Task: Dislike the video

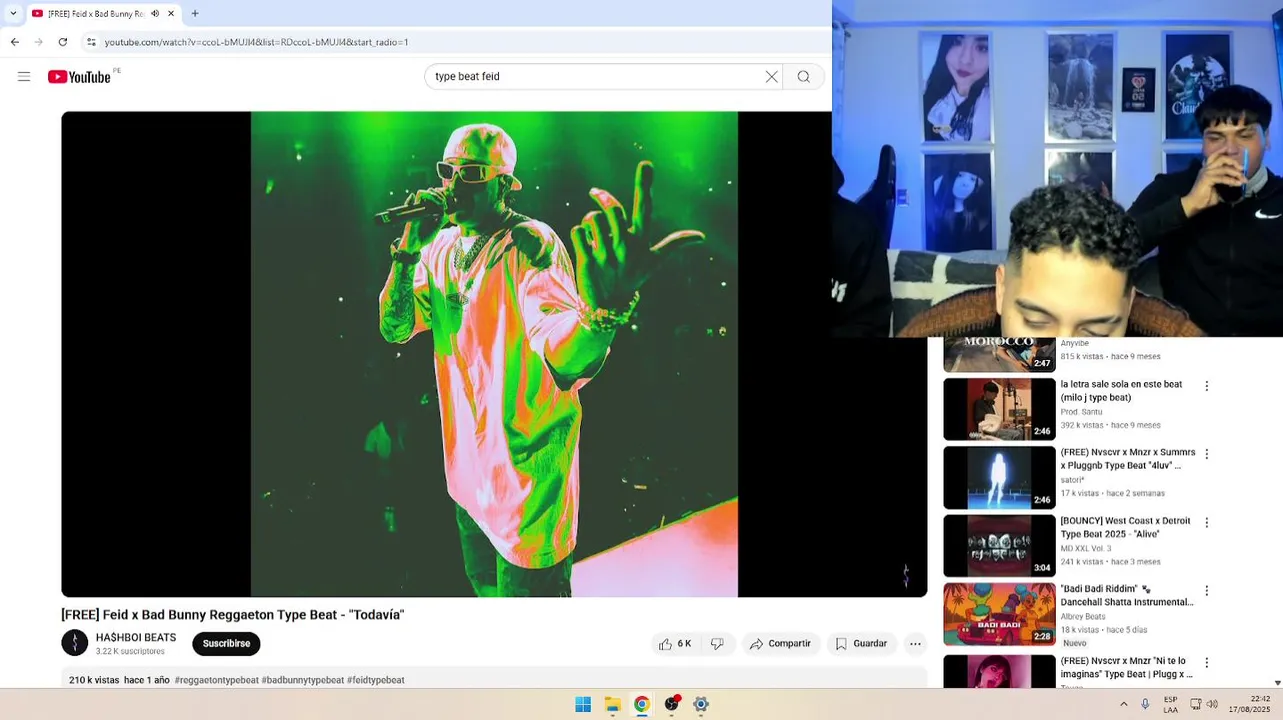Action: pos(717,644)
